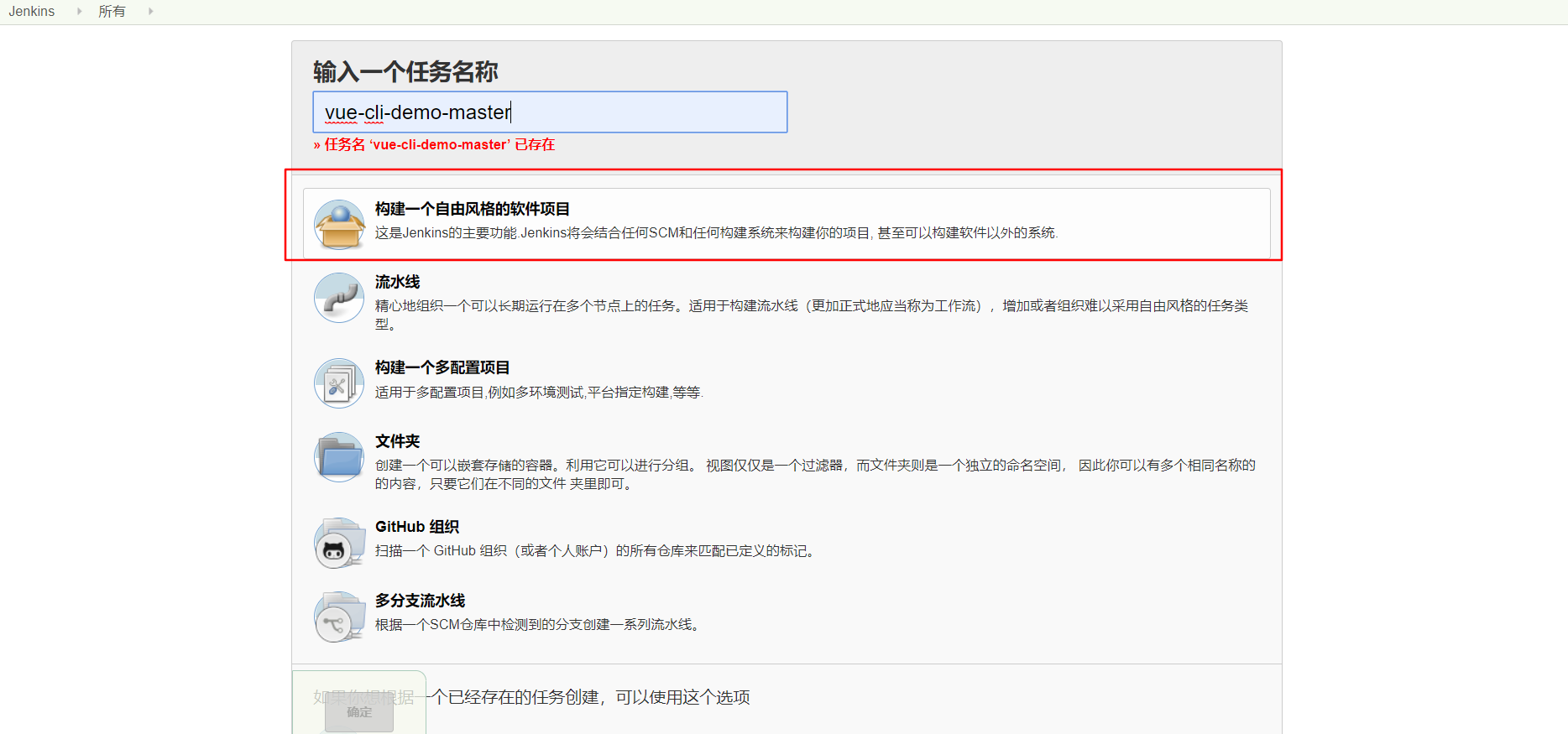Focus the task name input field
The image size is (1568, 734).
(550, 112)
